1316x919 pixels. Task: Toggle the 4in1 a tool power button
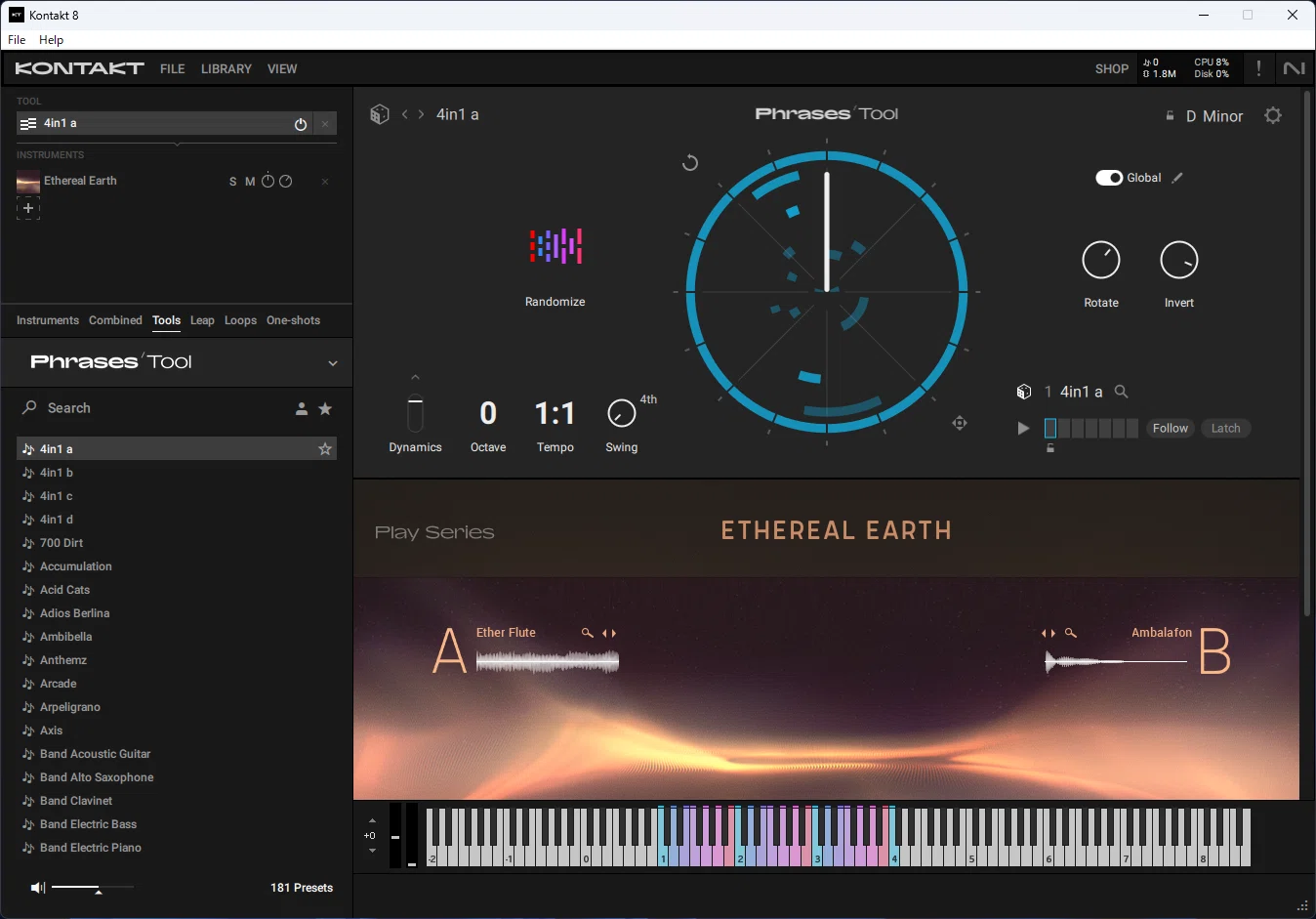(301, 124)
